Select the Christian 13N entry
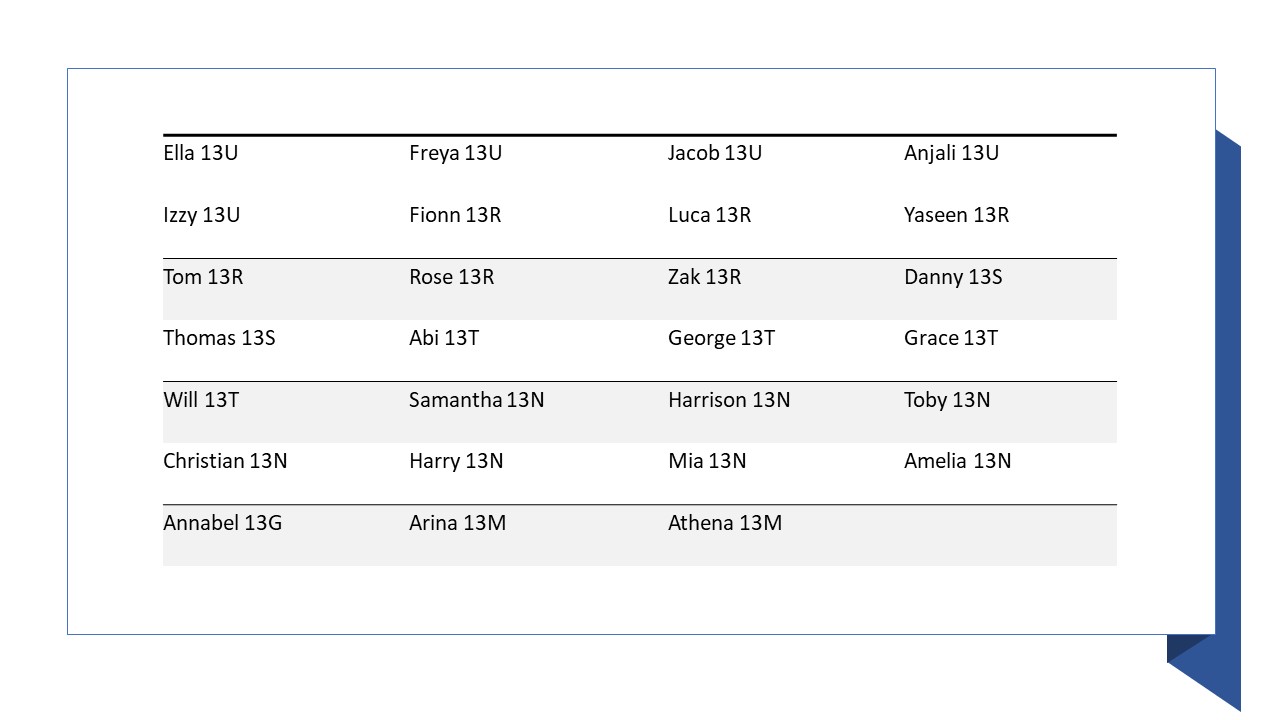This screenshot has width=1280, height=720. [225, 461]
